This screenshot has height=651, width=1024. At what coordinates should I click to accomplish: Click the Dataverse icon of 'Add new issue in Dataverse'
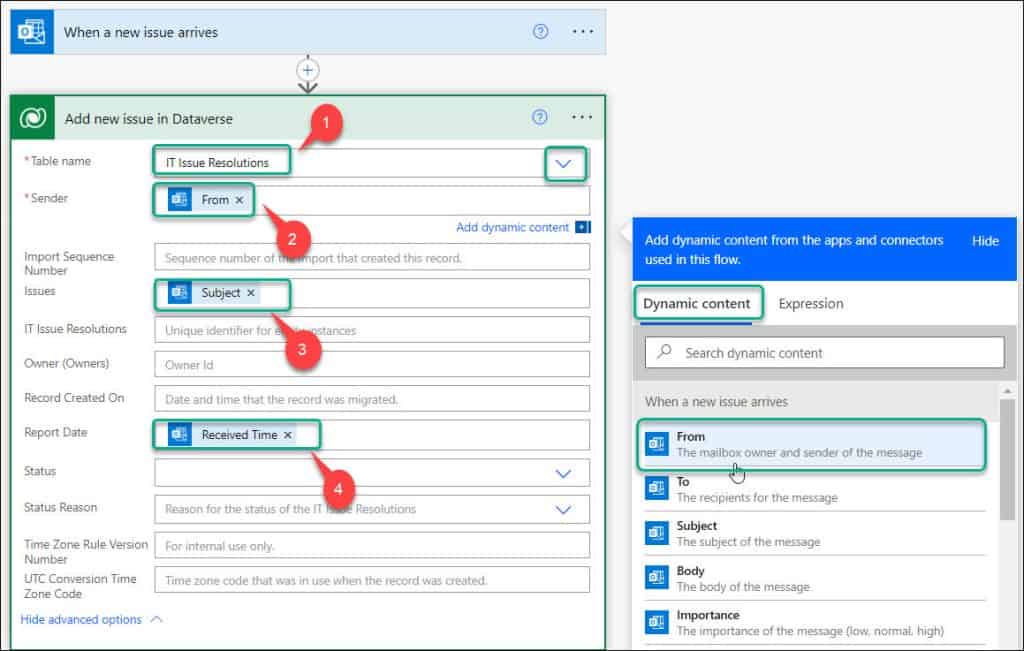click(33, 118)
